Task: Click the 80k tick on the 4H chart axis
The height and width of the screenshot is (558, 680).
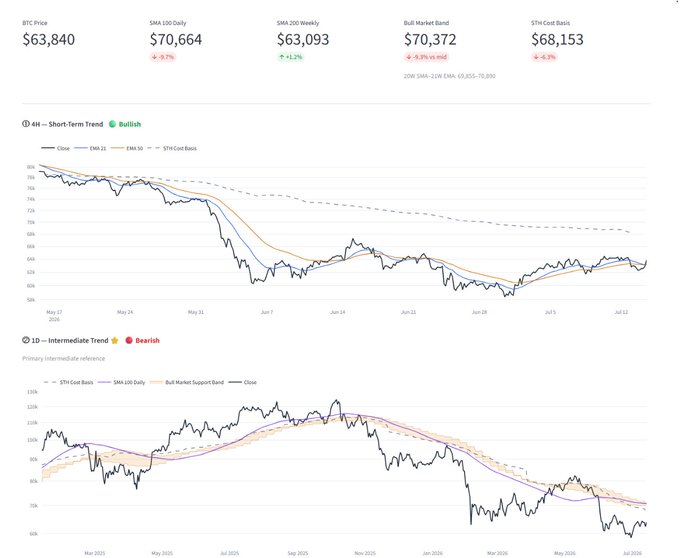Action: click(x=31, y=167)
